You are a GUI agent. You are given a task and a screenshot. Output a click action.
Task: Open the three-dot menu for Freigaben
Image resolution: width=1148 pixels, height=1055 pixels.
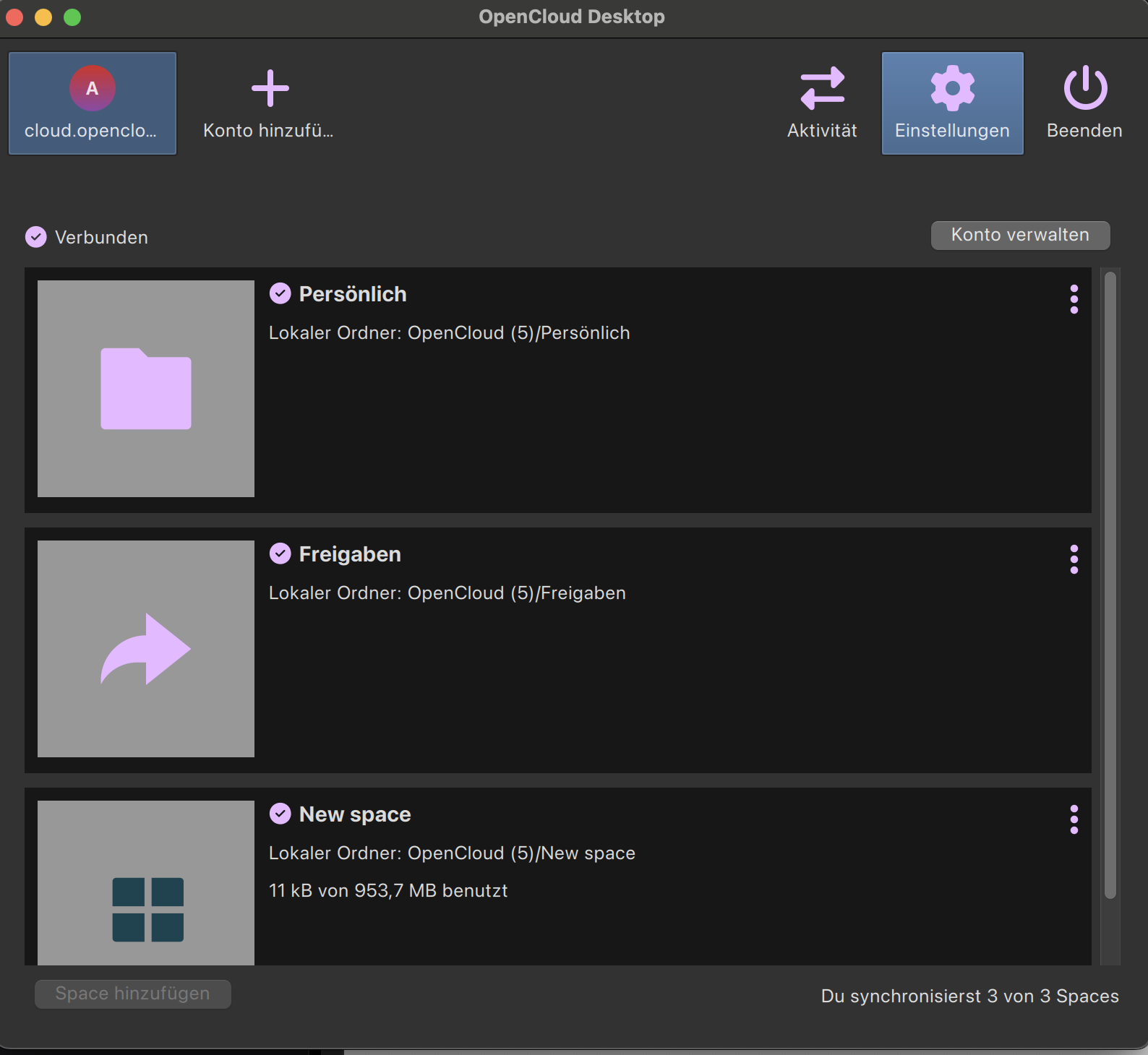[x=1074, y=559]
